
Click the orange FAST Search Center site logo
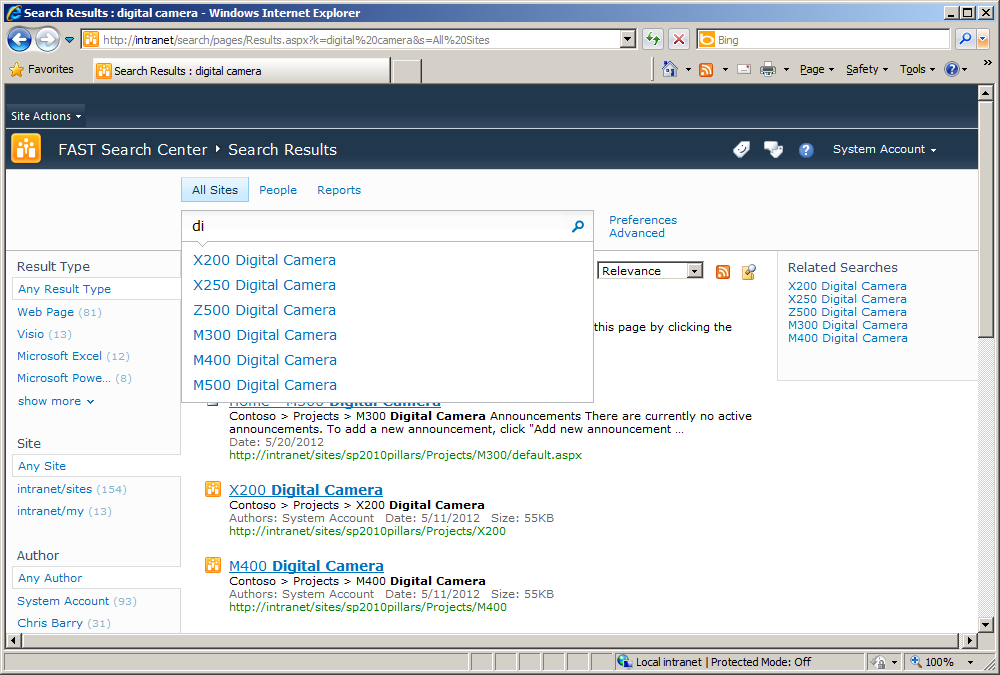click(26, 149)
